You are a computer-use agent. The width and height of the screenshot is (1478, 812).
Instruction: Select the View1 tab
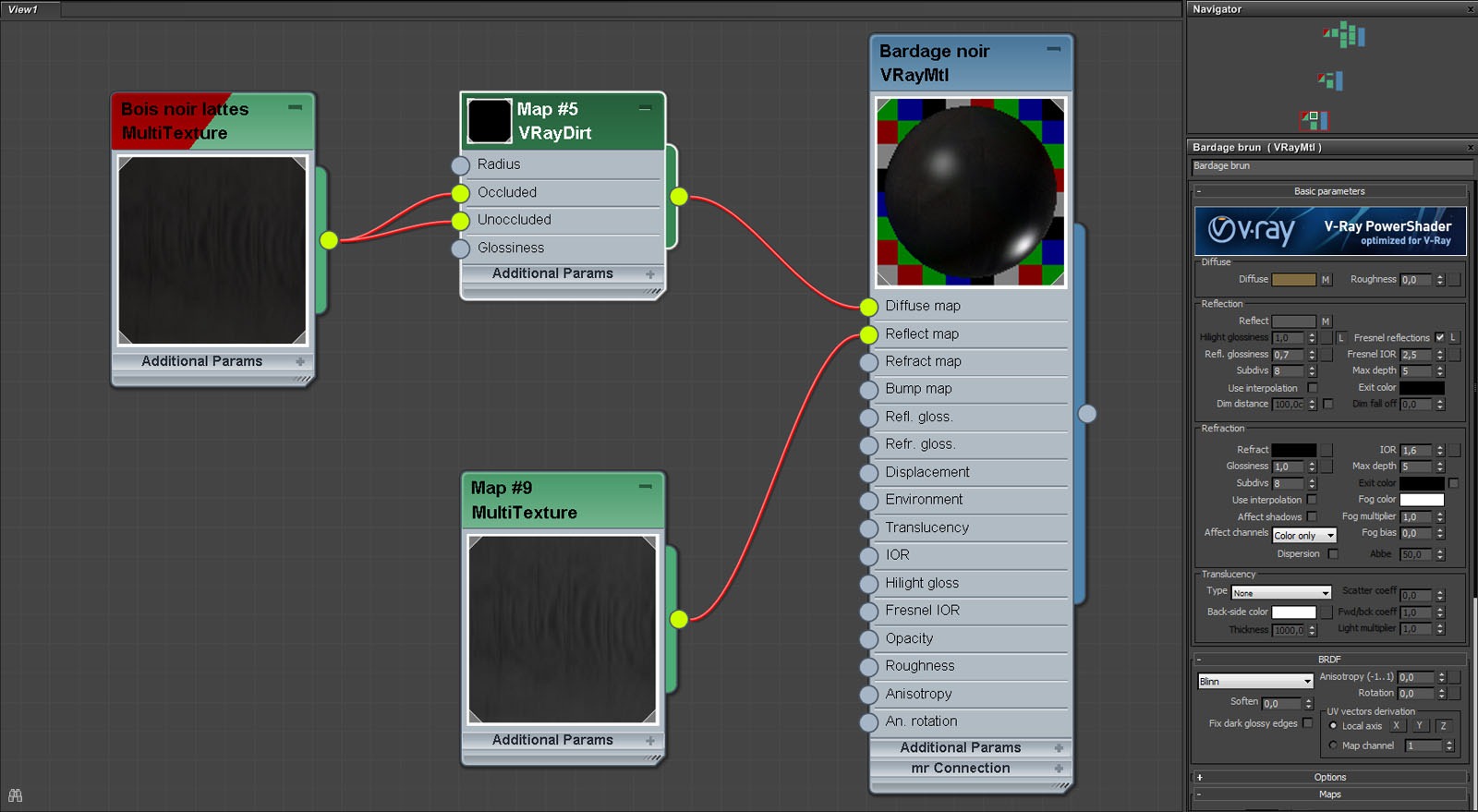coord(30,9)
